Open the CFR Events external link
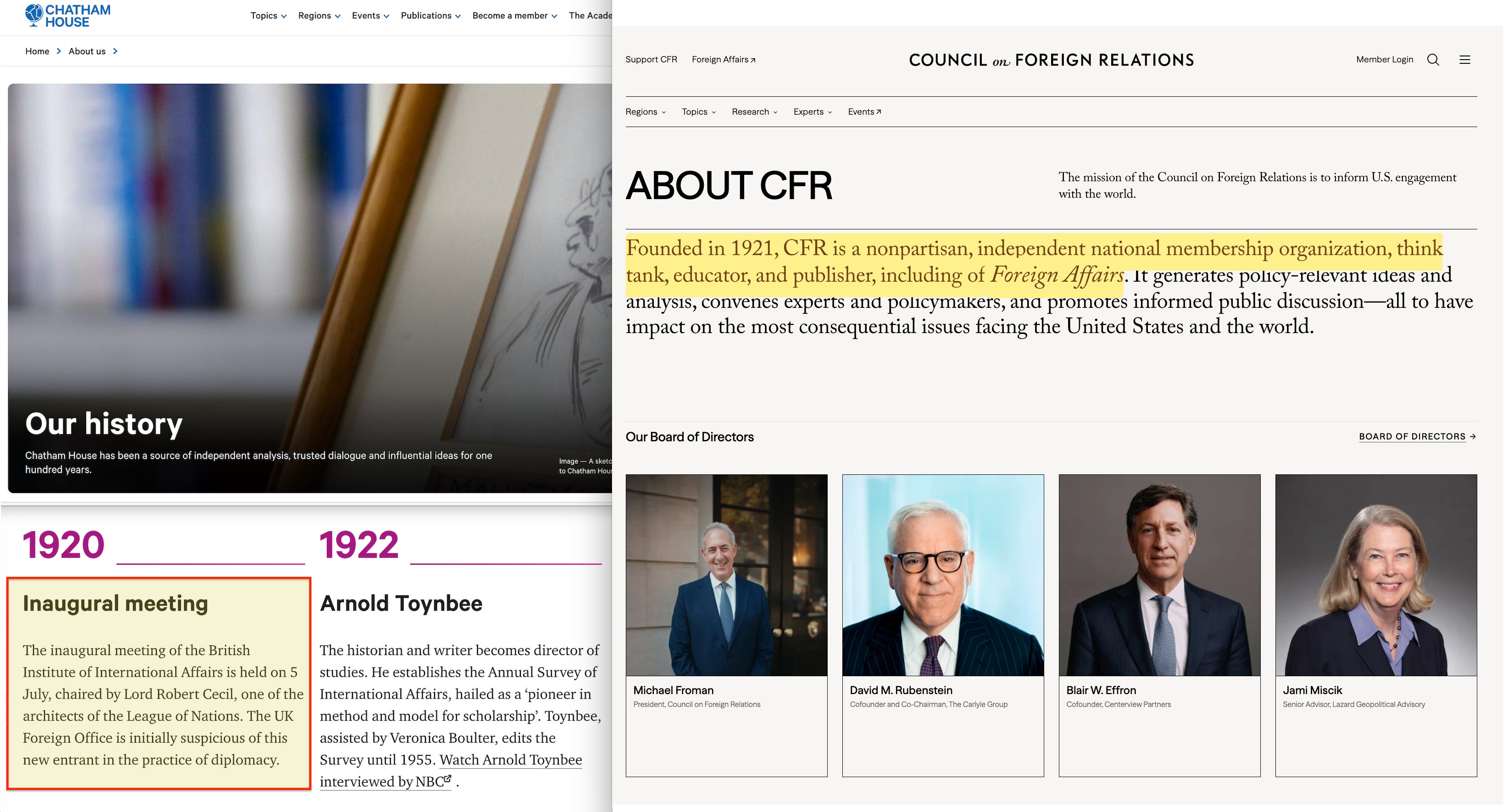This screenshot has width=1503, height=812. click(x=865, y=112)
